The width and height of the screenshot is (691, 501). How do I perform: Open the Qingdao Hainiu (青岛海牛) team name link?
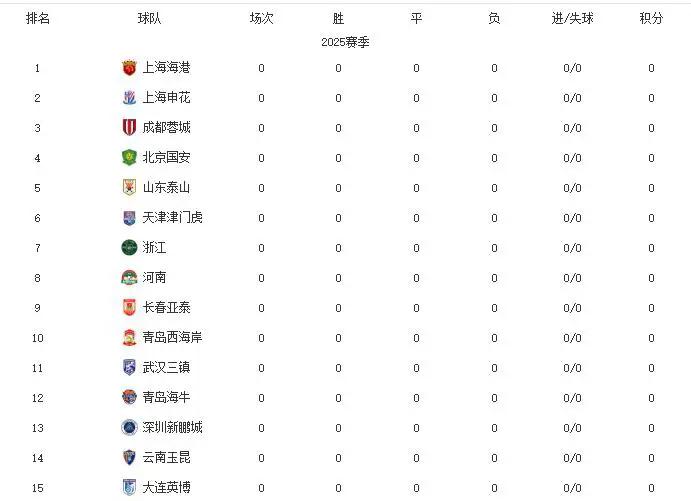pyautogui.click(x=166, y=398)
